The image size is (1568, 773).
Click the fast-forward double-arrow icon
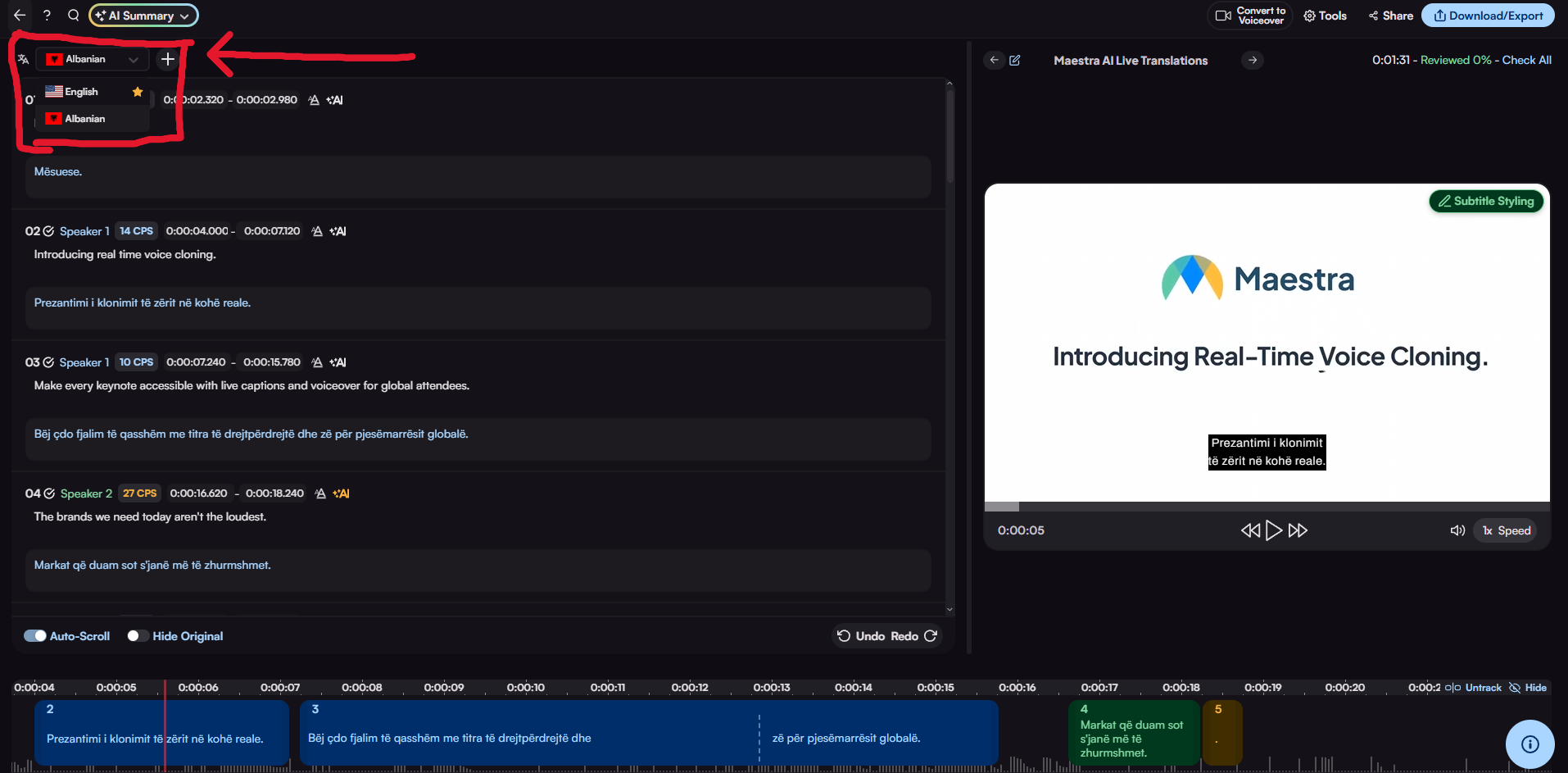(1298, 530)
